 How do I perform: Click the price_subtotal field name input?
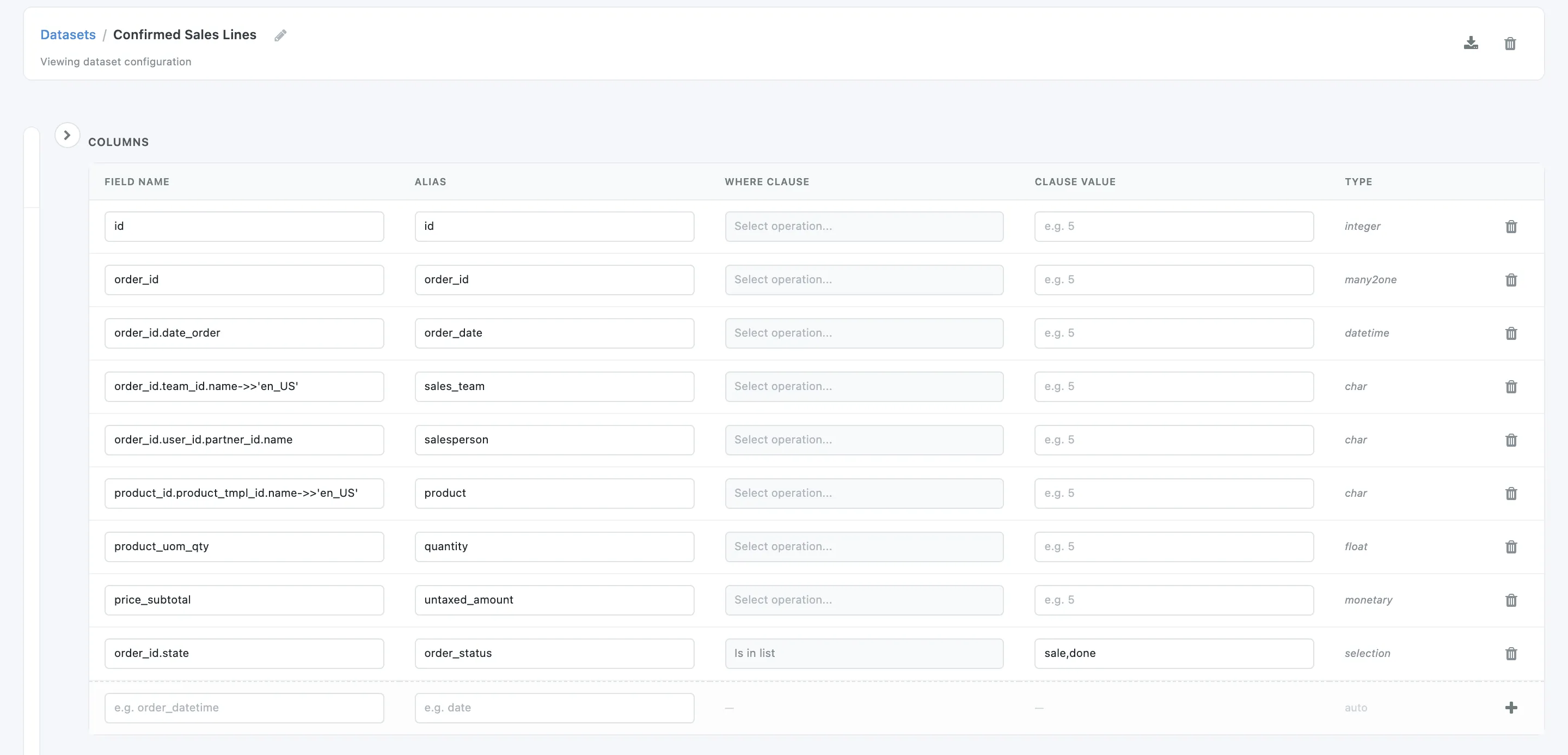(x=244, y=600)
